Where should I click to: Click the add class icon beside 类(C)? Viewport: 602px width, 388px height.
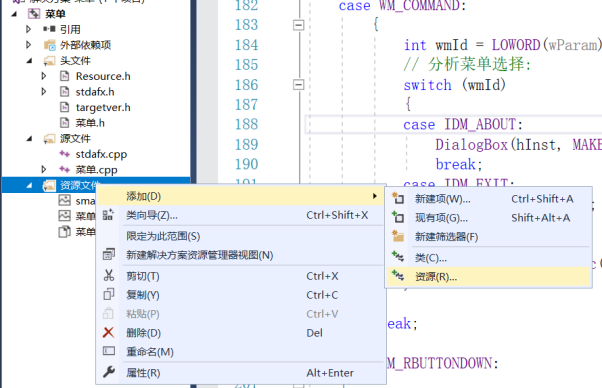pos(398,256)
